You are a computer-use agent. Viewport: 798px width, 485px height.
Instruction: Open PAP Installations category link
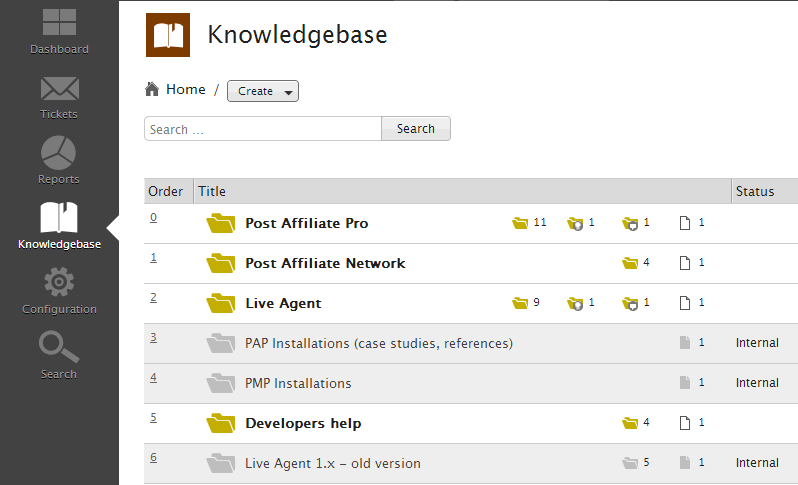378,343
